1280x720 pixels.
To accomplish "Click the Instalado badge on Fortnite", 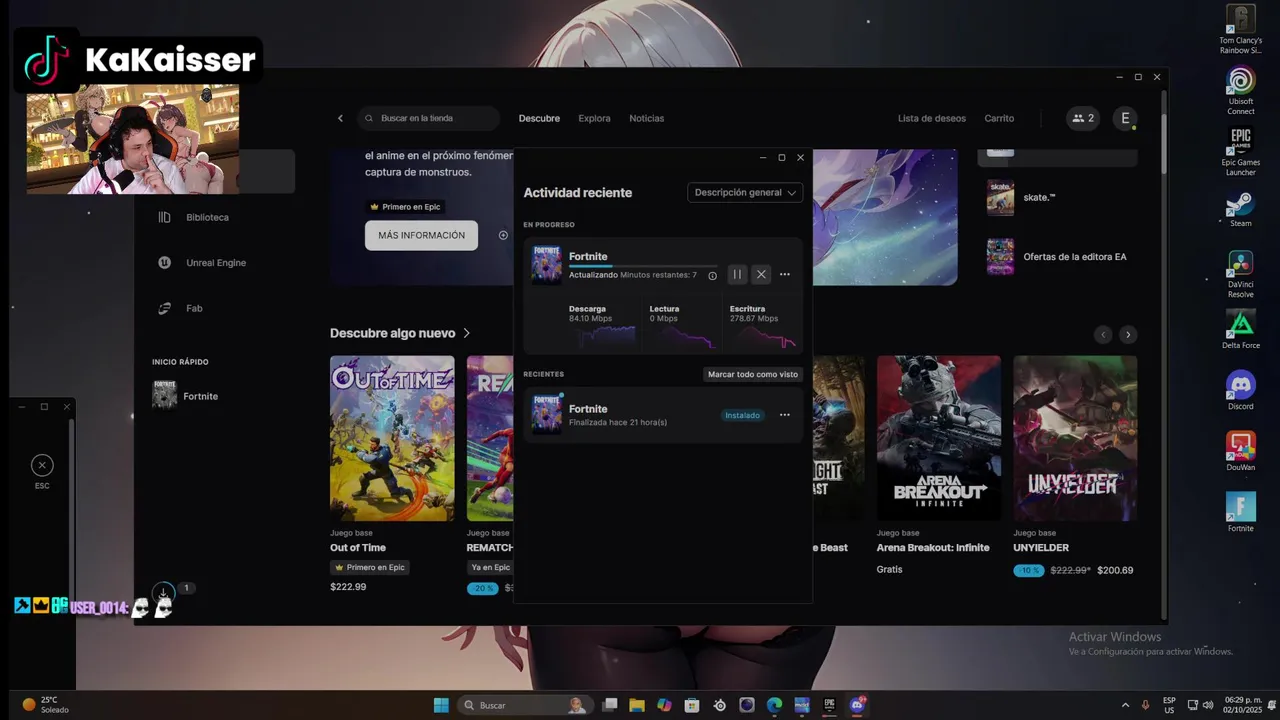I will tap(742, 415).
